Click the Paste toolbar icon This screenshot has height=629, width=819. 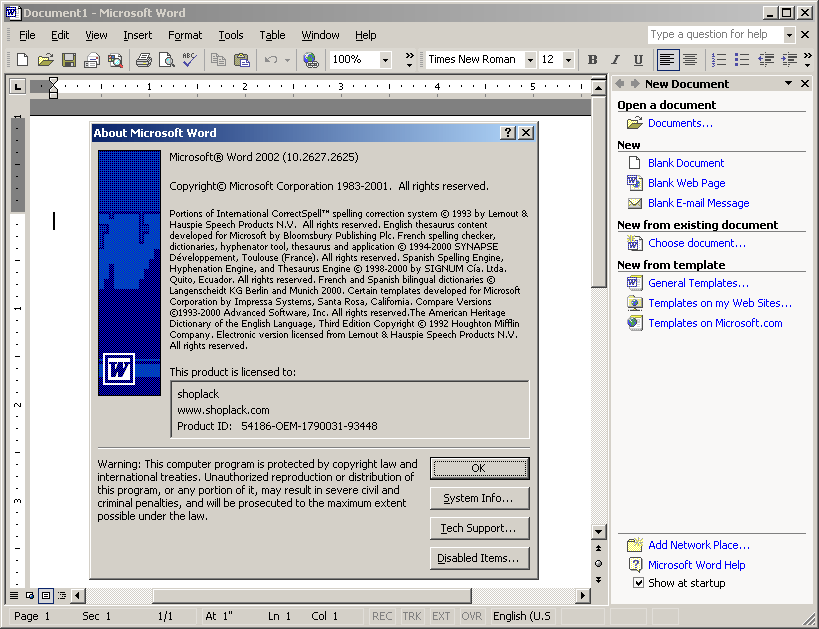[241, 60]
